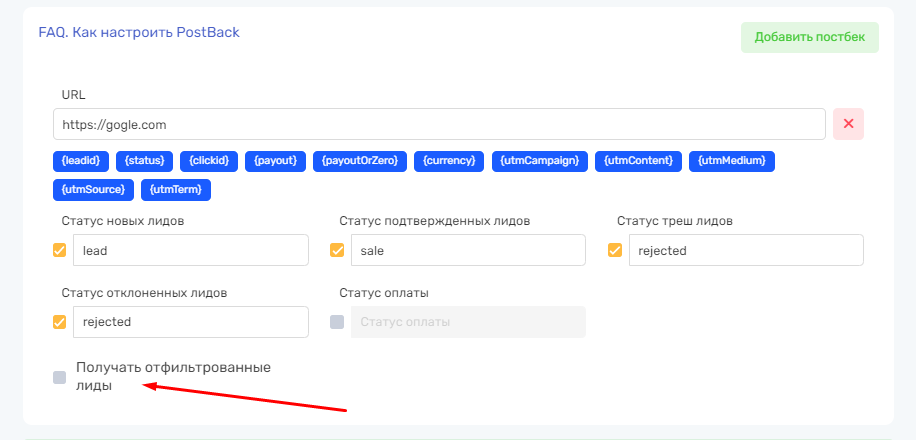Click the red X delete postback icon
Screen dimensions: 916x440
tap(848, 124)
